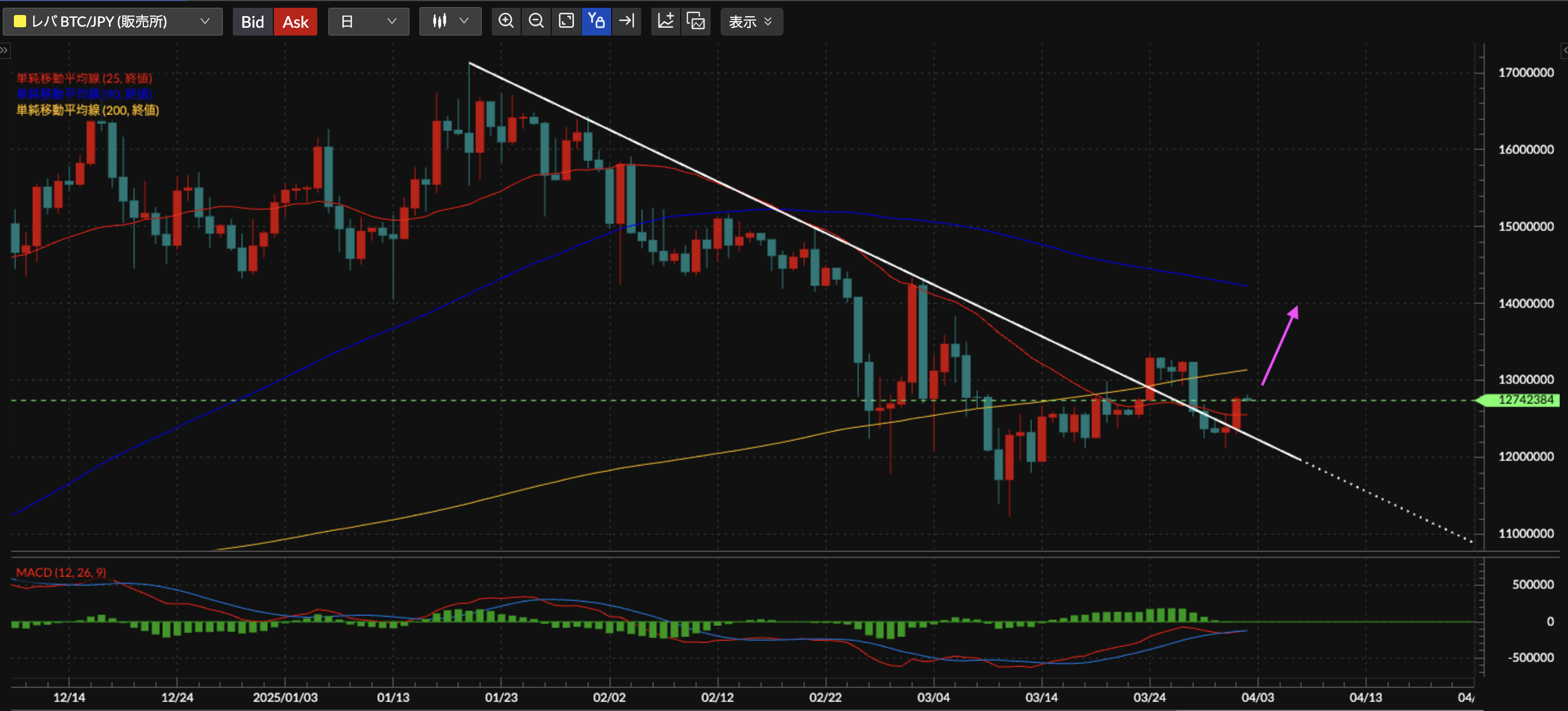The width and height of the screenshot is (1568, 711).
Task: Click the add indicator chart icon
Action: pyautogui.click(x=666, y=21)
